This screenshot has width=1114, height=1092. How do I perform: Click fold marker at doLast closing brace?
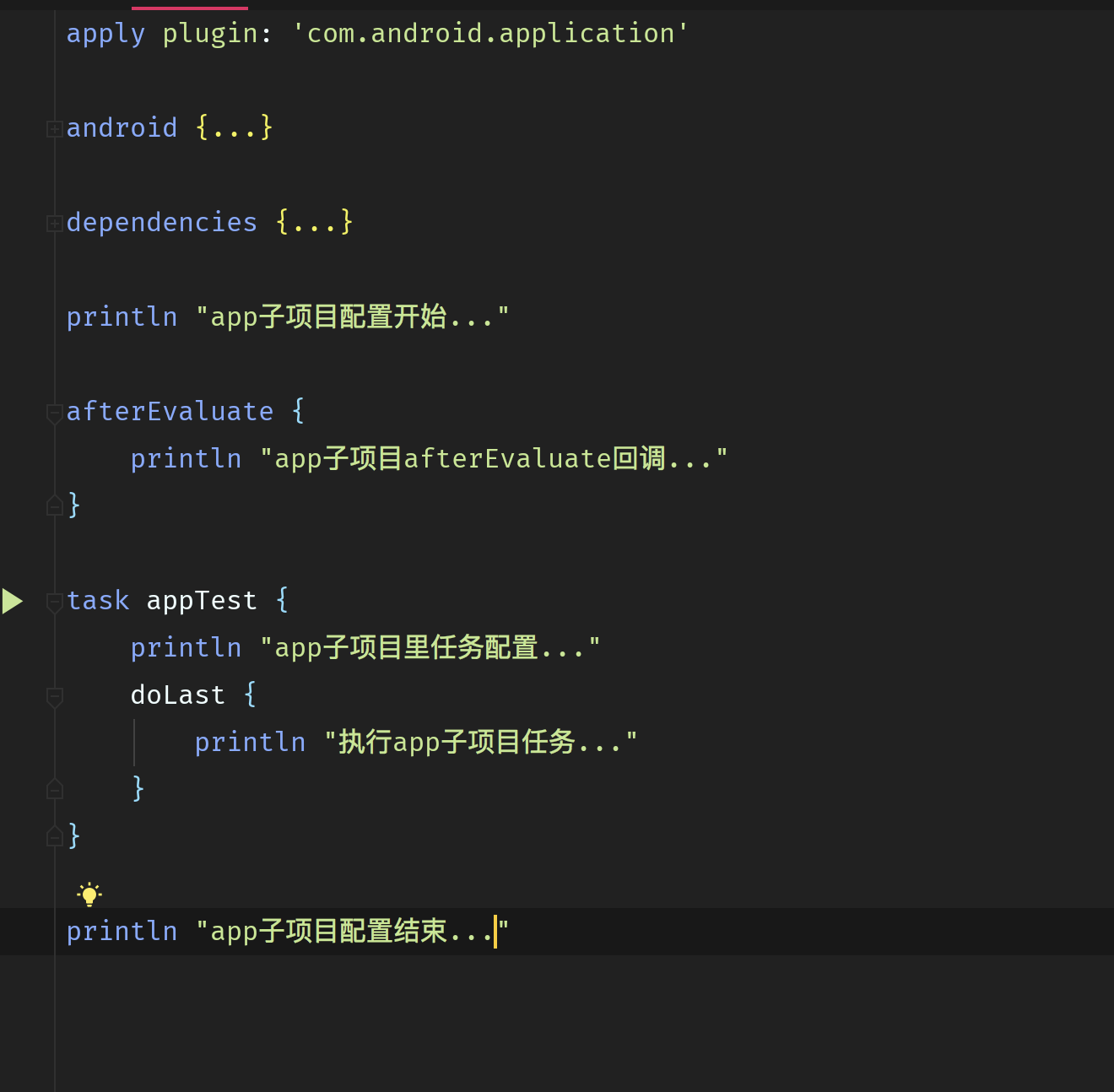[x=54, y=789]
